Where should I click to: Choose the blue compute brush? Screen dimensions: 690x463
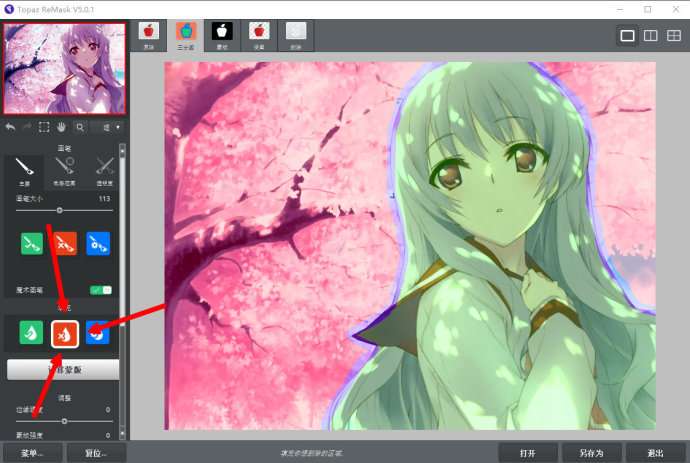pyautogui.click(x=98, y=243)
